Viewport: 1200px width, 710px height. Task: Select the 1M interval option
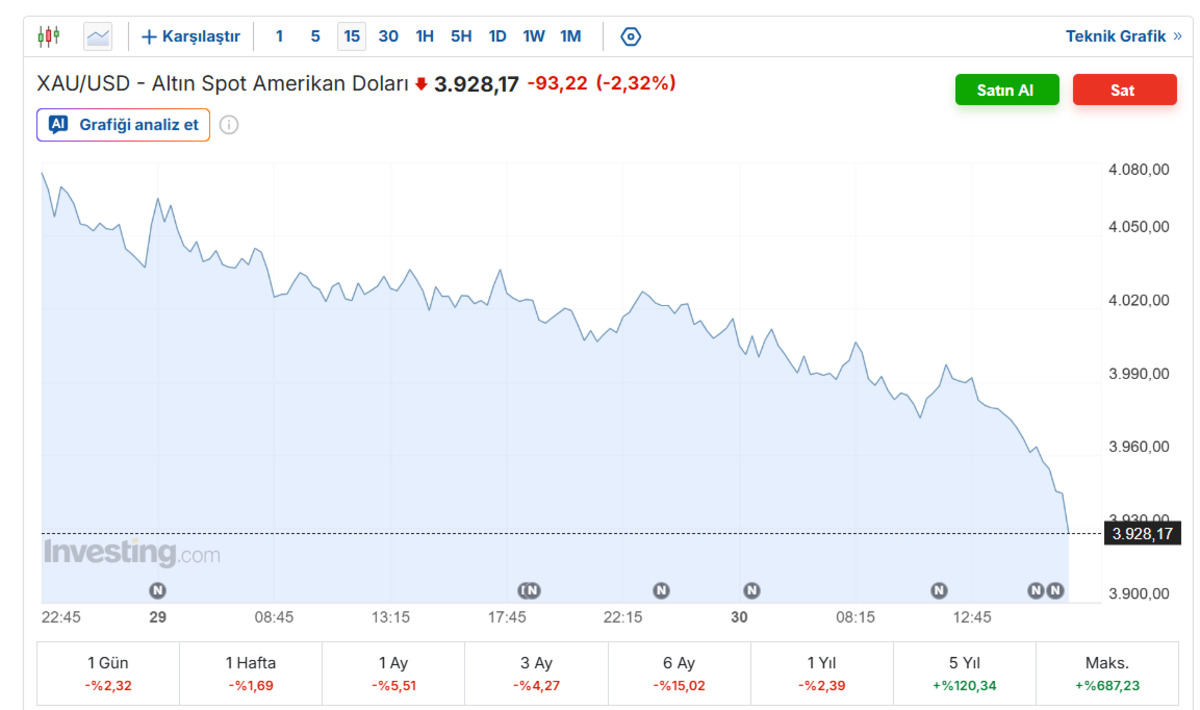coord(570,37)
